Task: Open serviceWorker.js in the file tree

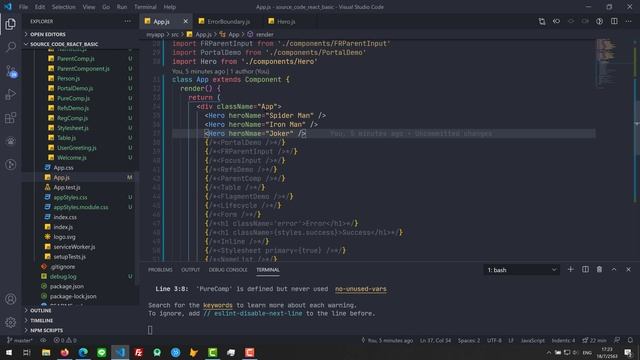Action: 74,247
